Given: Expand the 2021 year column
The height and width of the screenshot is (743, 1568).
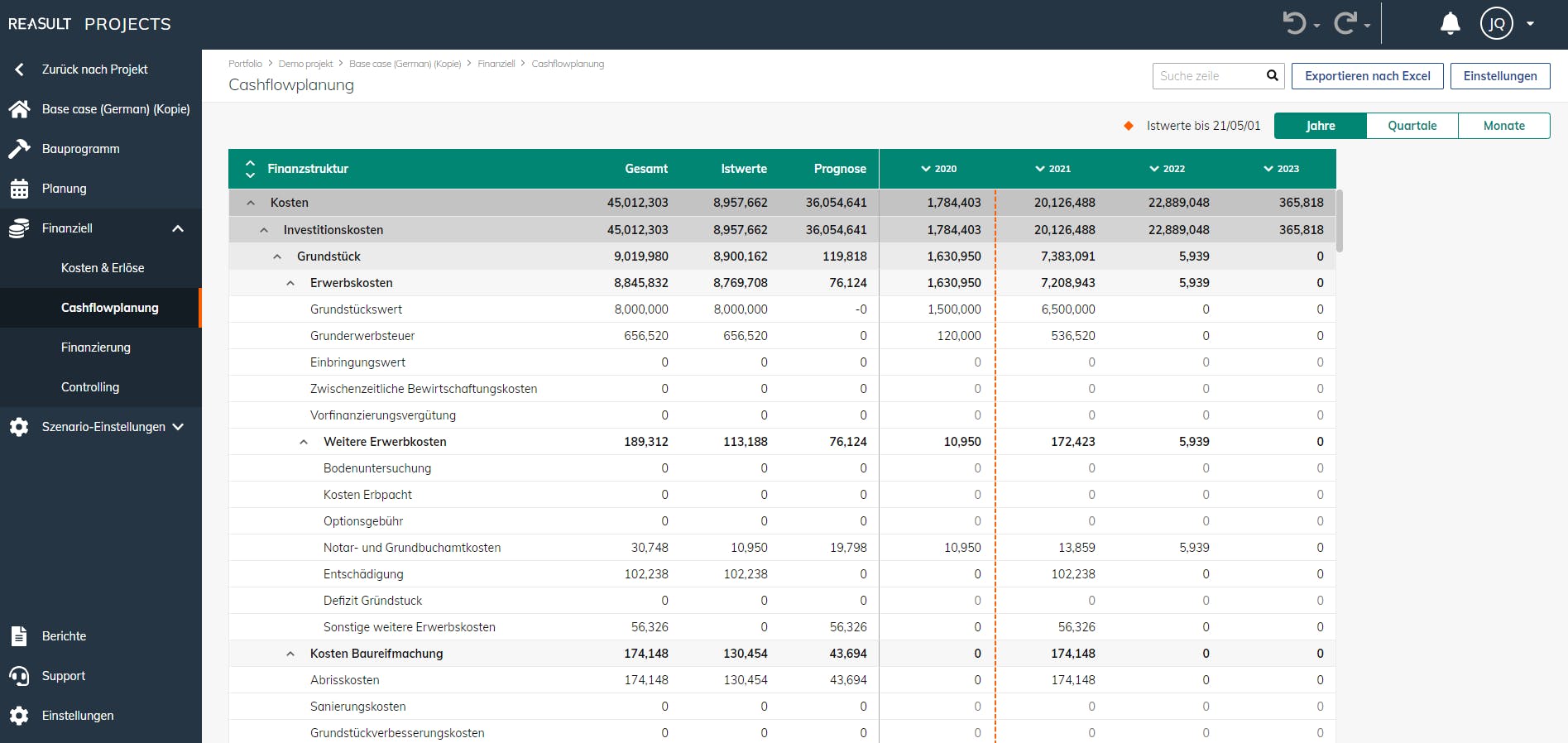Looking at the screenshot, I should (1040, 169).
